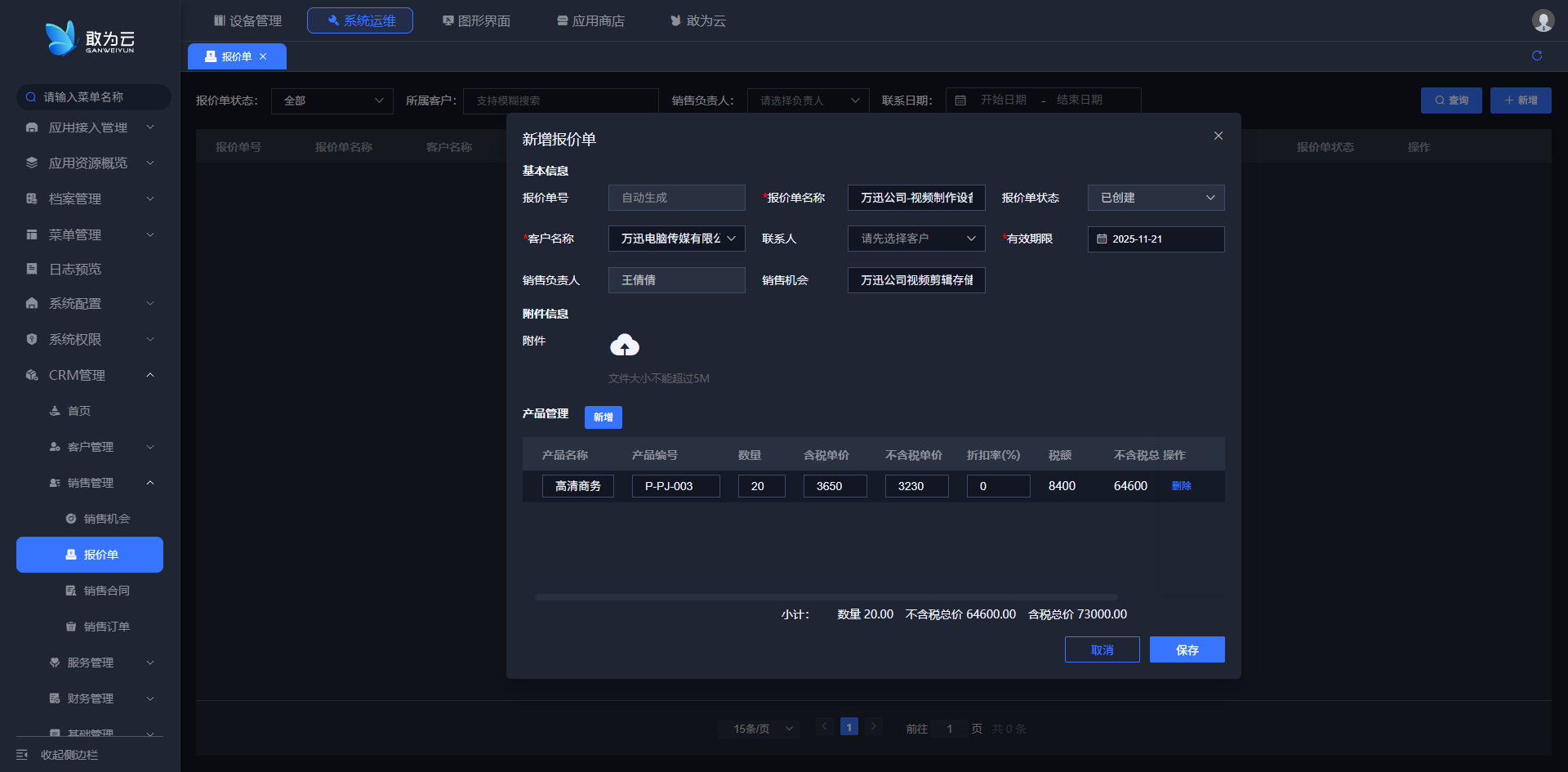This screenshot has width=1568, height=772.
Task: Click the horizontal scrollbar under product table
Action: 826,597
